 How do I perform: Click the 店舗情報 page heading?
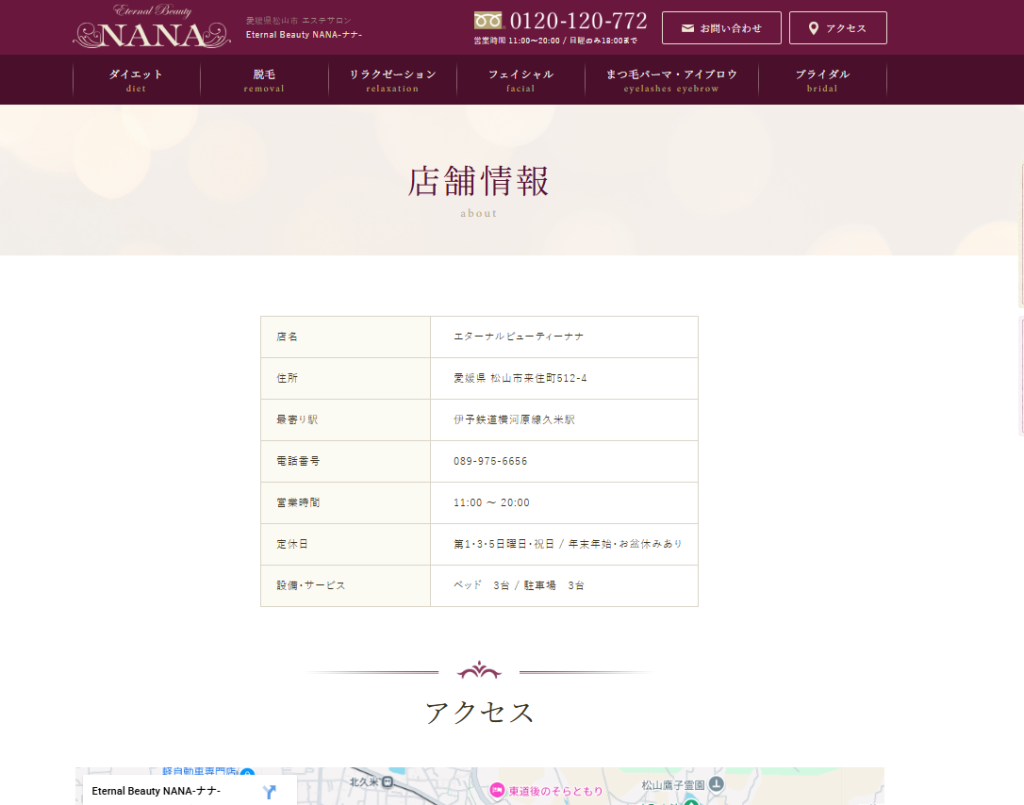pyautogui.click(x=478, y=182)
